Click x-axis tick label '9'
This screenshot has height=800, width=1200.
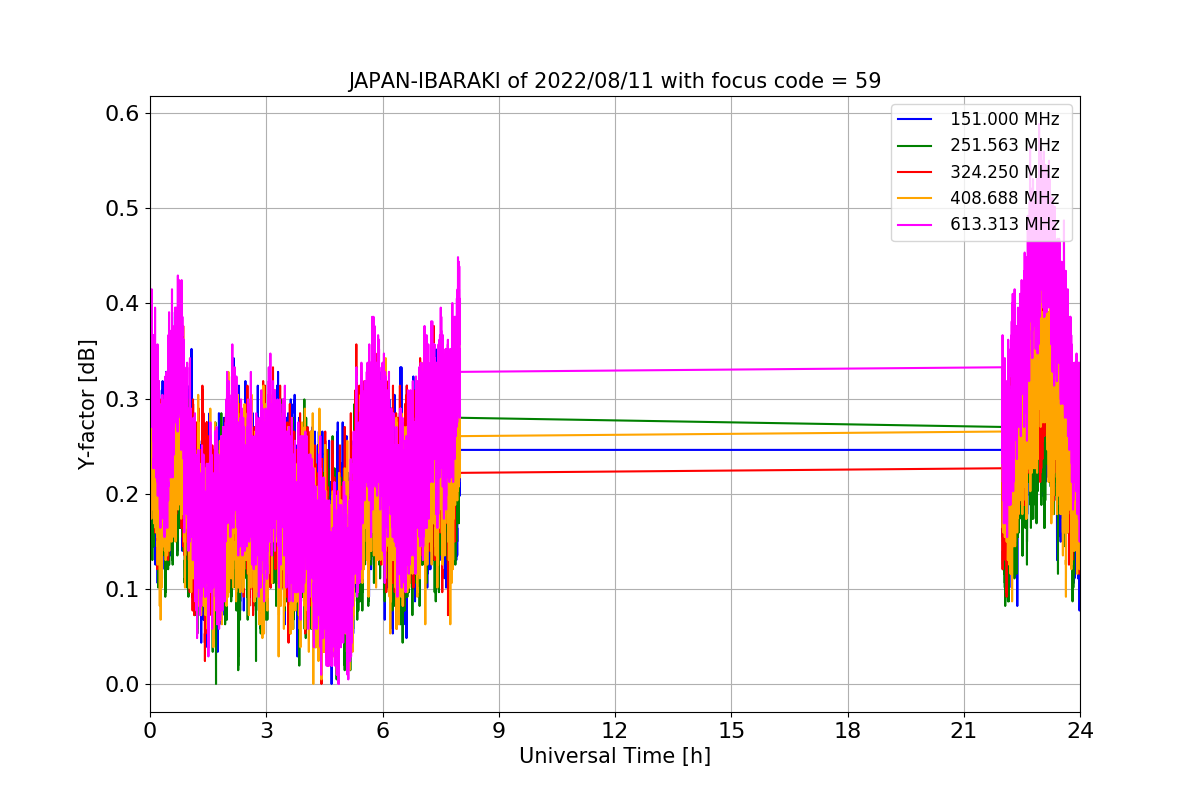[x=499, y=731]
